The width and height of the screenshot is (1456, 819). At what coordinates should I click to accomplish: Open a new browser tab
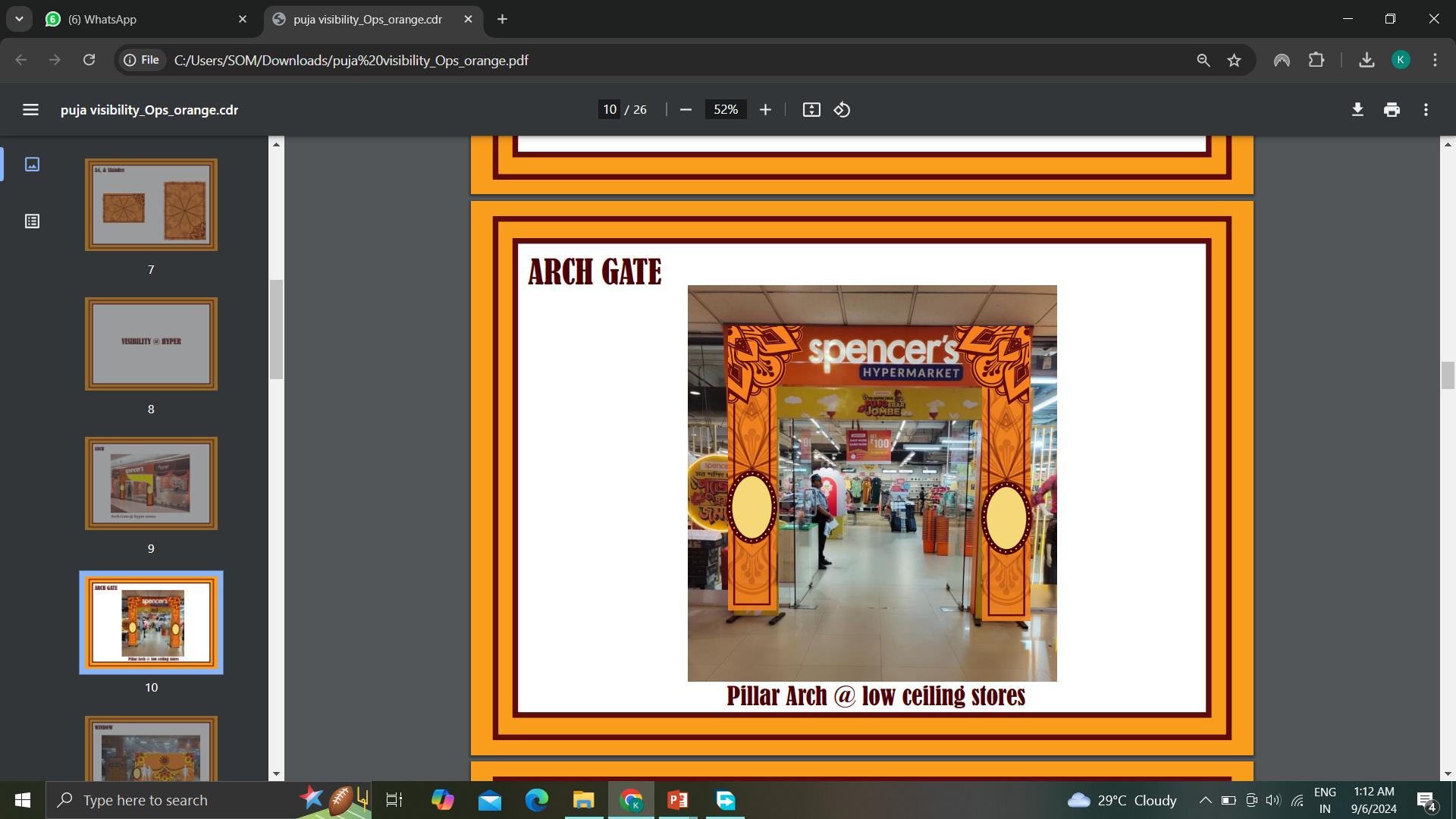point(502,19)
